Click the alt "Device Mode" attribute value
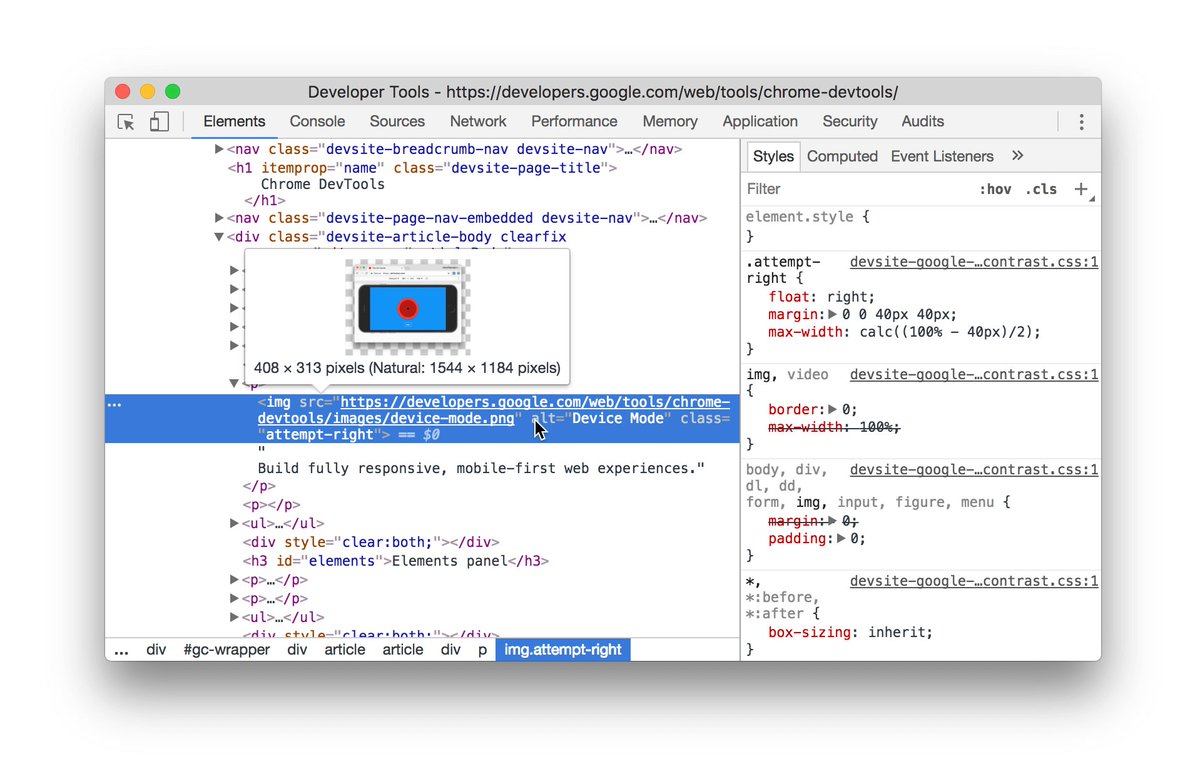Image resolution: width=1200 pixels, height=771 pixels. point(617,418)
